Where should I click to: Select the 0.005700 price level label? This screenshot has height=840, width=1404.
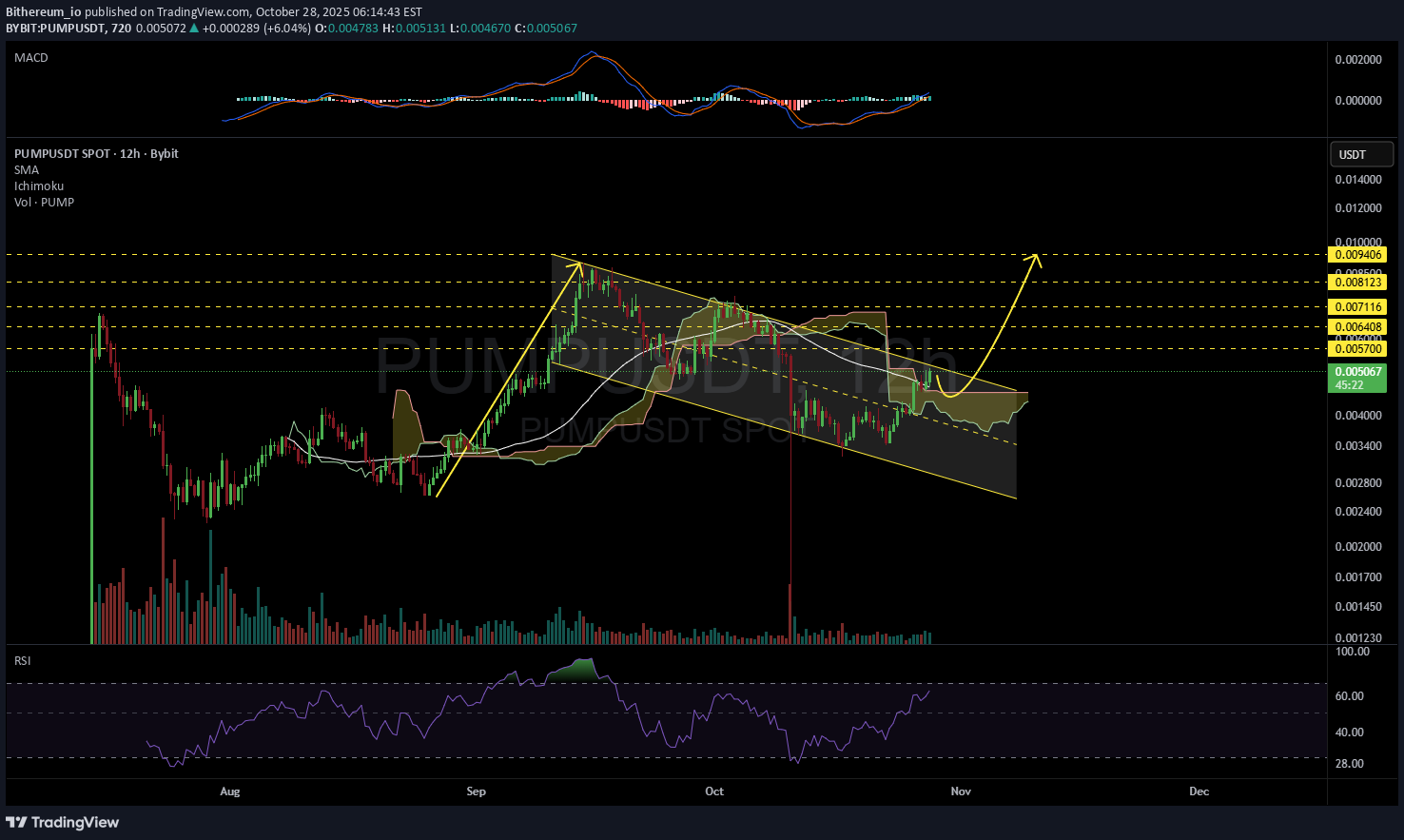pos(1357,349)
